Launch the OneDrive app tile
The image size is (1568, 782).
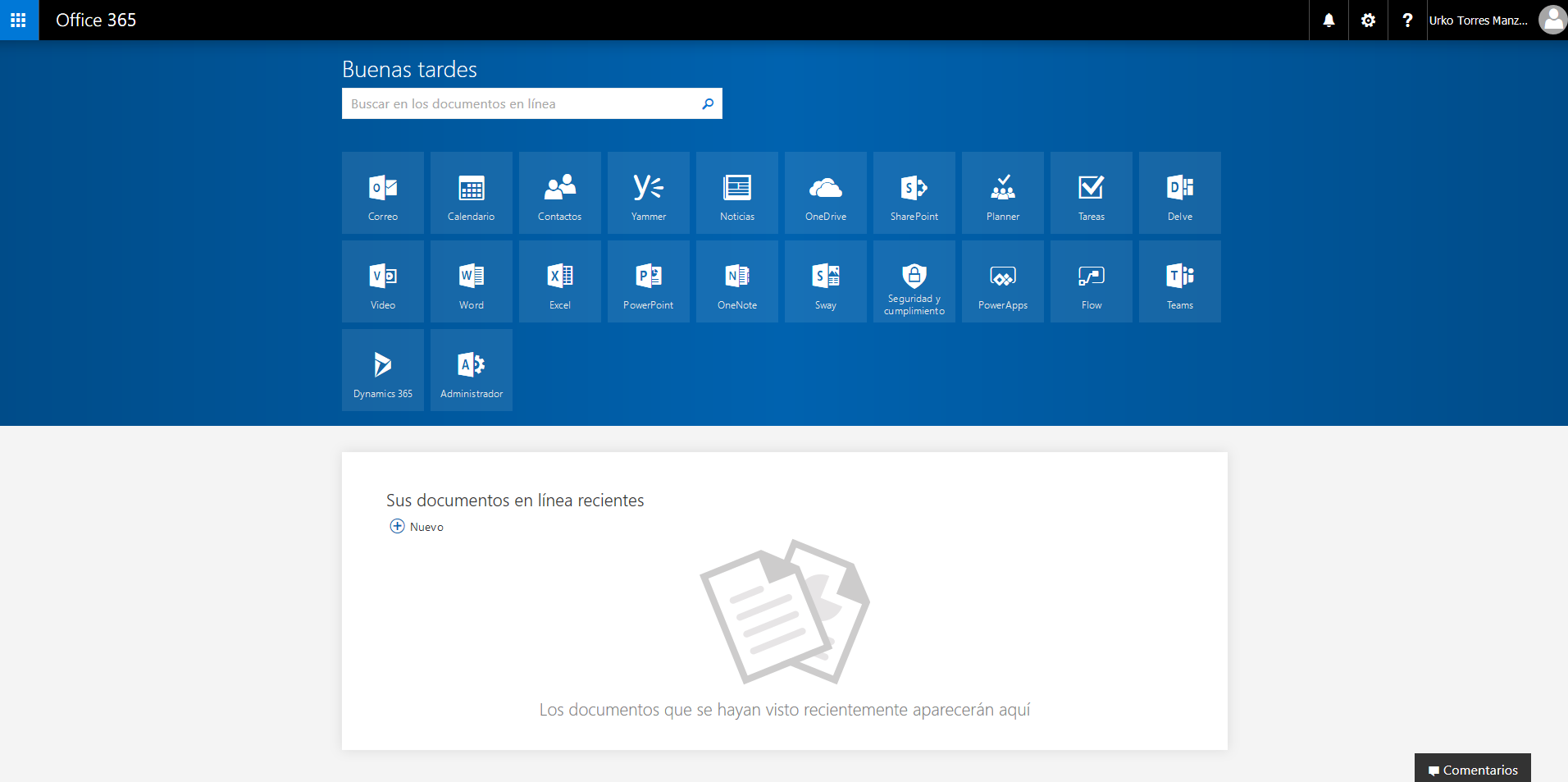tap(826, 193)
